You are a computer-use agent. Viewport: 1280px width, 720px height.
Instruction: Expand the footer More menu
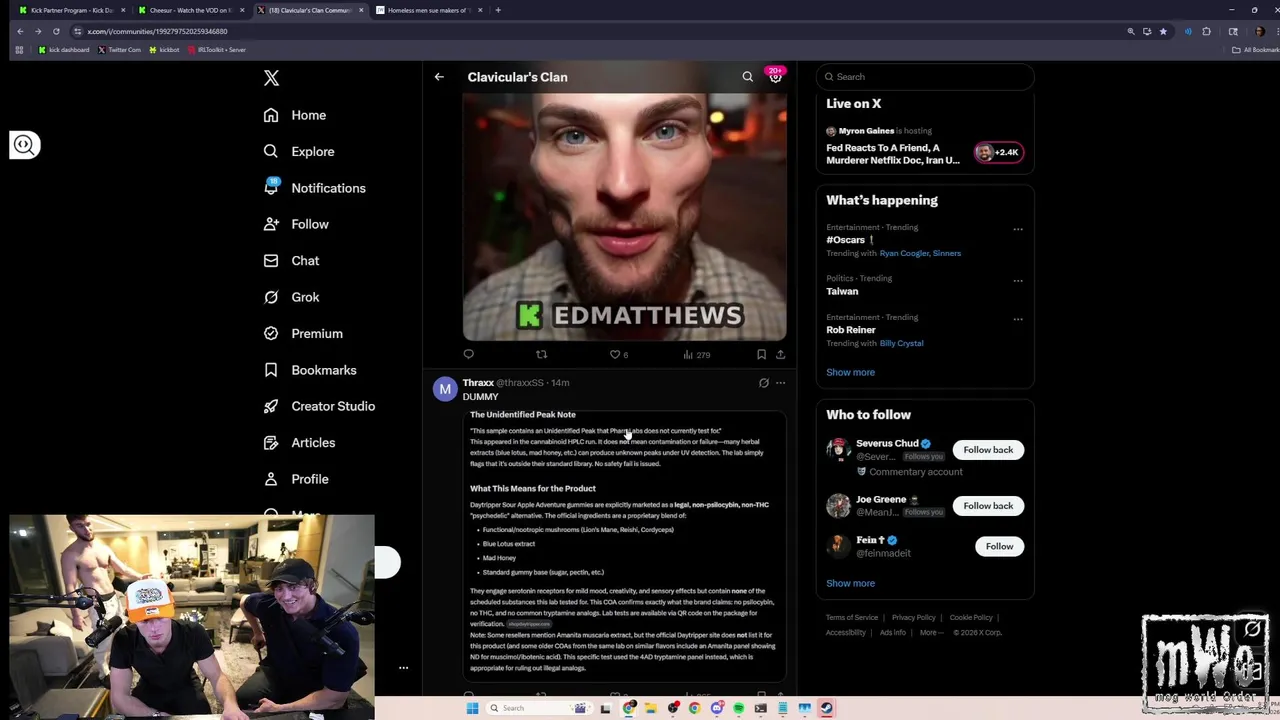click(930, 632)
